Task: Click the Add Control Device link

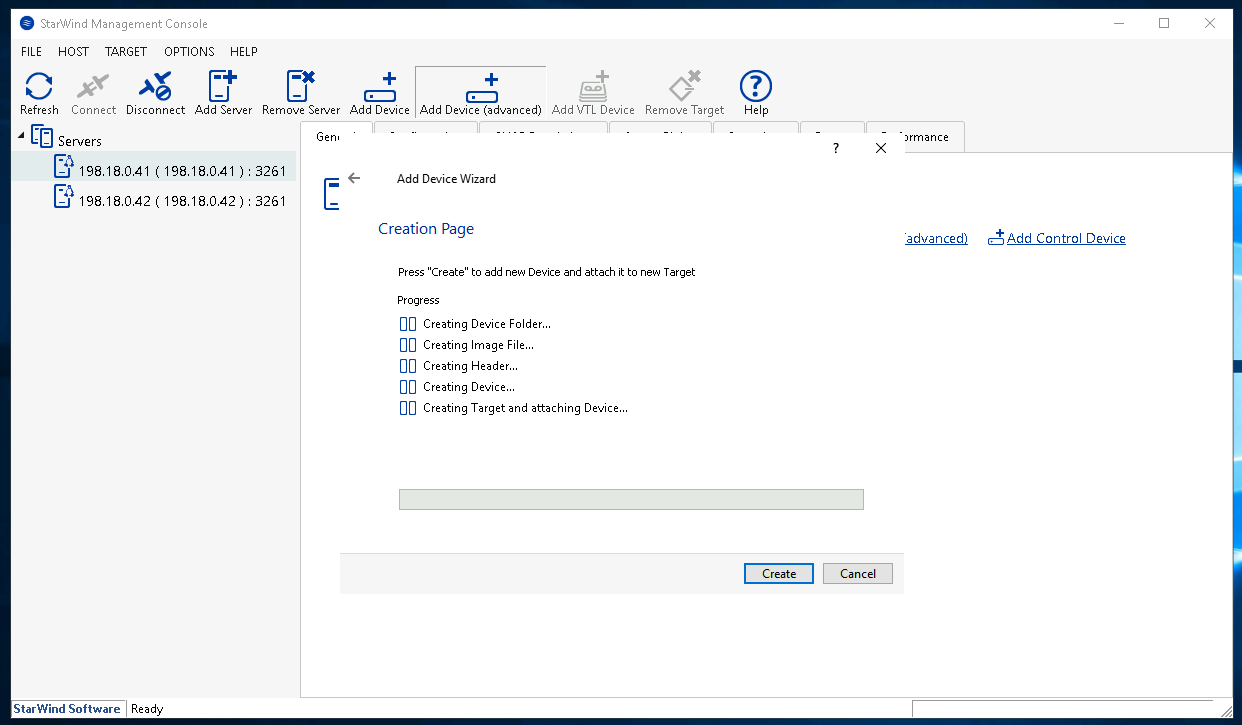Action: 1065,238
